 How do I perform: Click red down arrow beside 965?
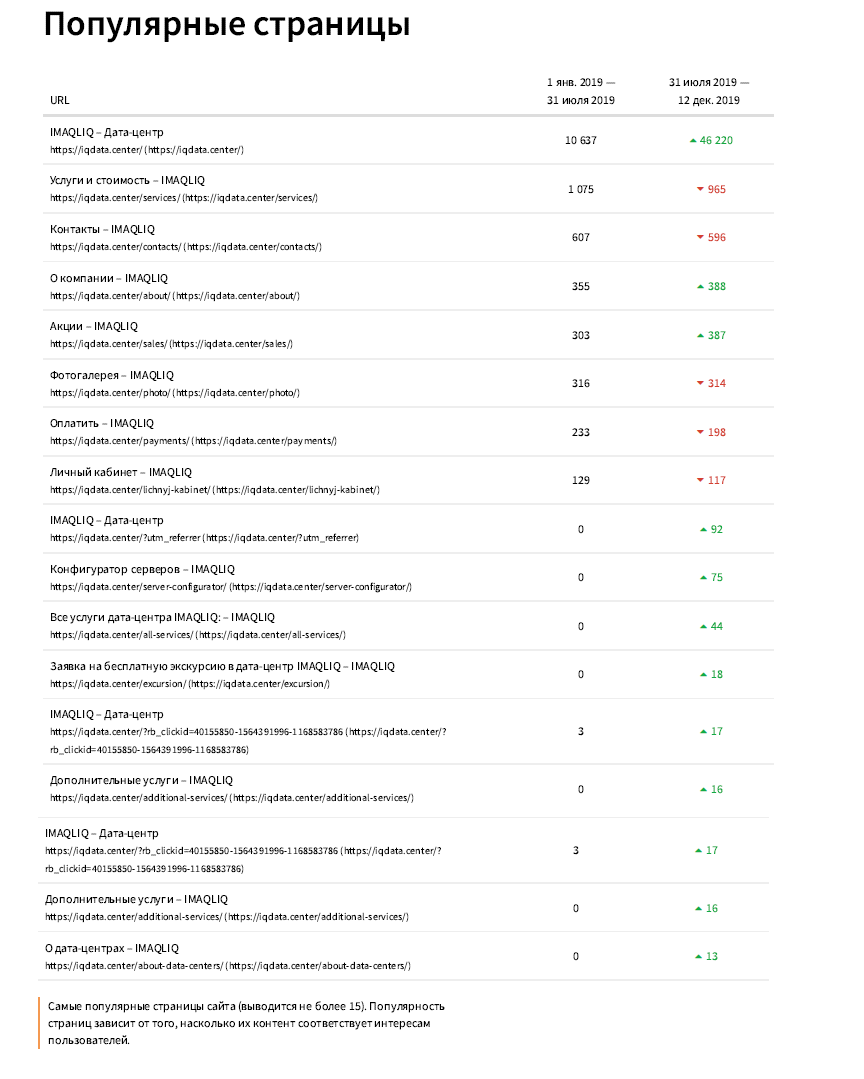pos(700,189)
